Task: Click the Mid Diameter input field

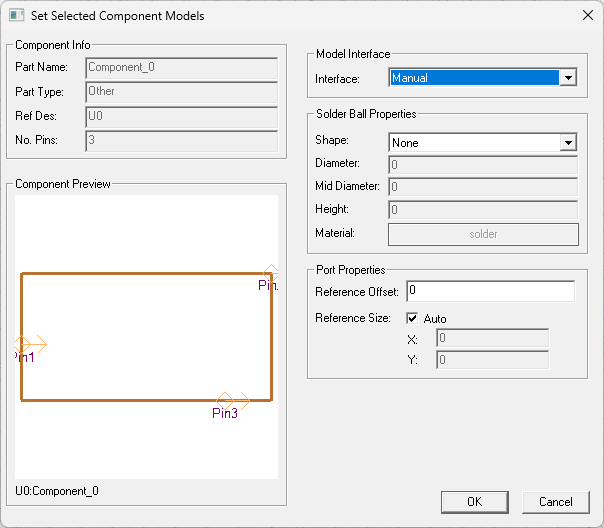Action: tap(483, 187)
